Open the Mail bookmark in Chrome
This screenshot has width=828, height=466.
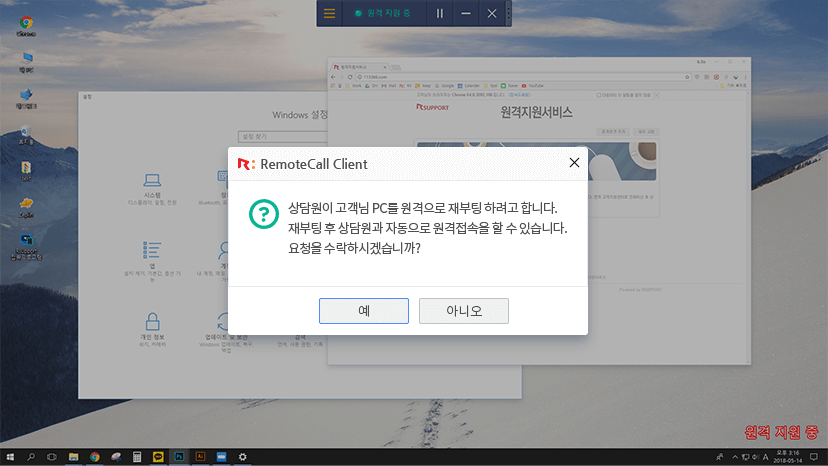point(389,86)
